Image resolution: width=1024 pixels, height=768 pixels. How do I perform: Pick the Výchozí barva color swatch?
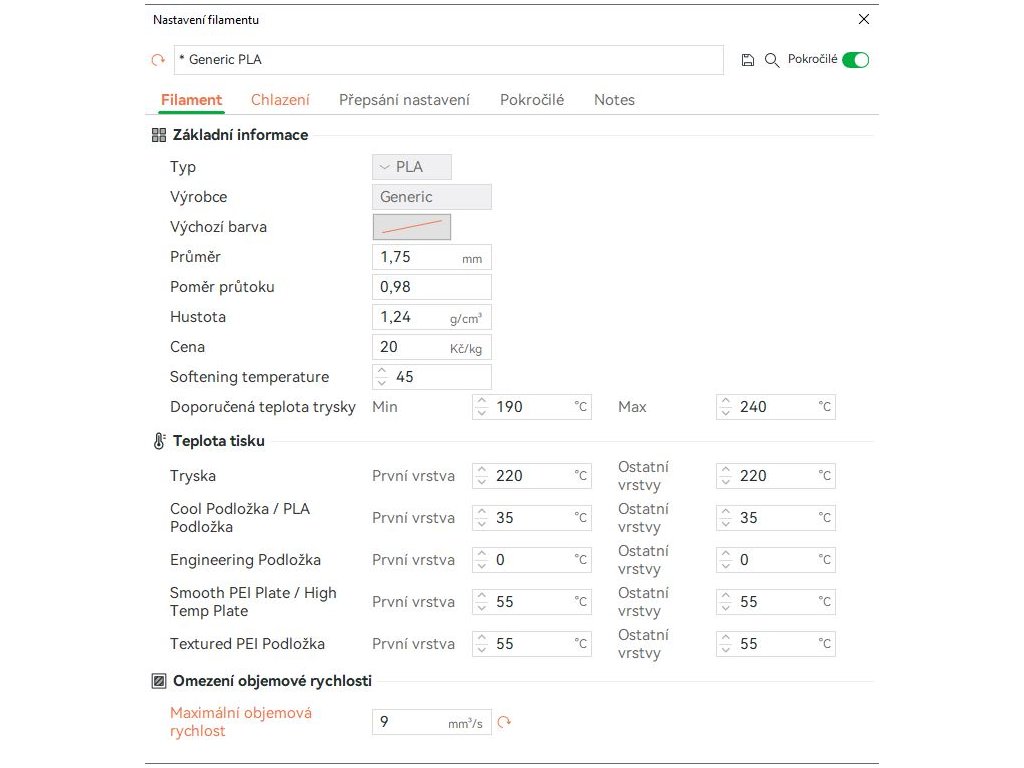(x=412, y=227)
